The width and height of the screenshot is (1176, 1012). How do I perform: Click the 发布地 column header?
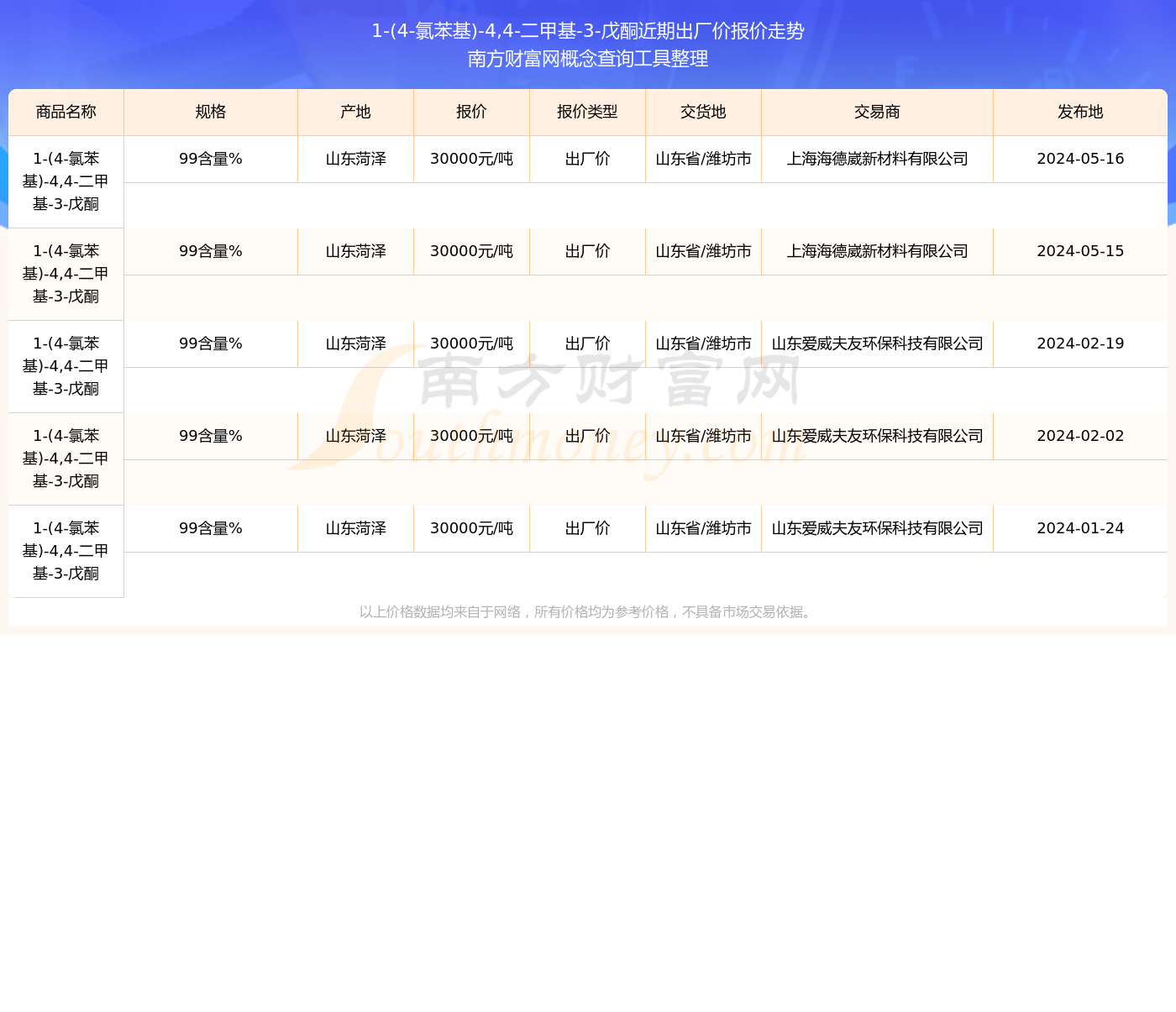1080,112
